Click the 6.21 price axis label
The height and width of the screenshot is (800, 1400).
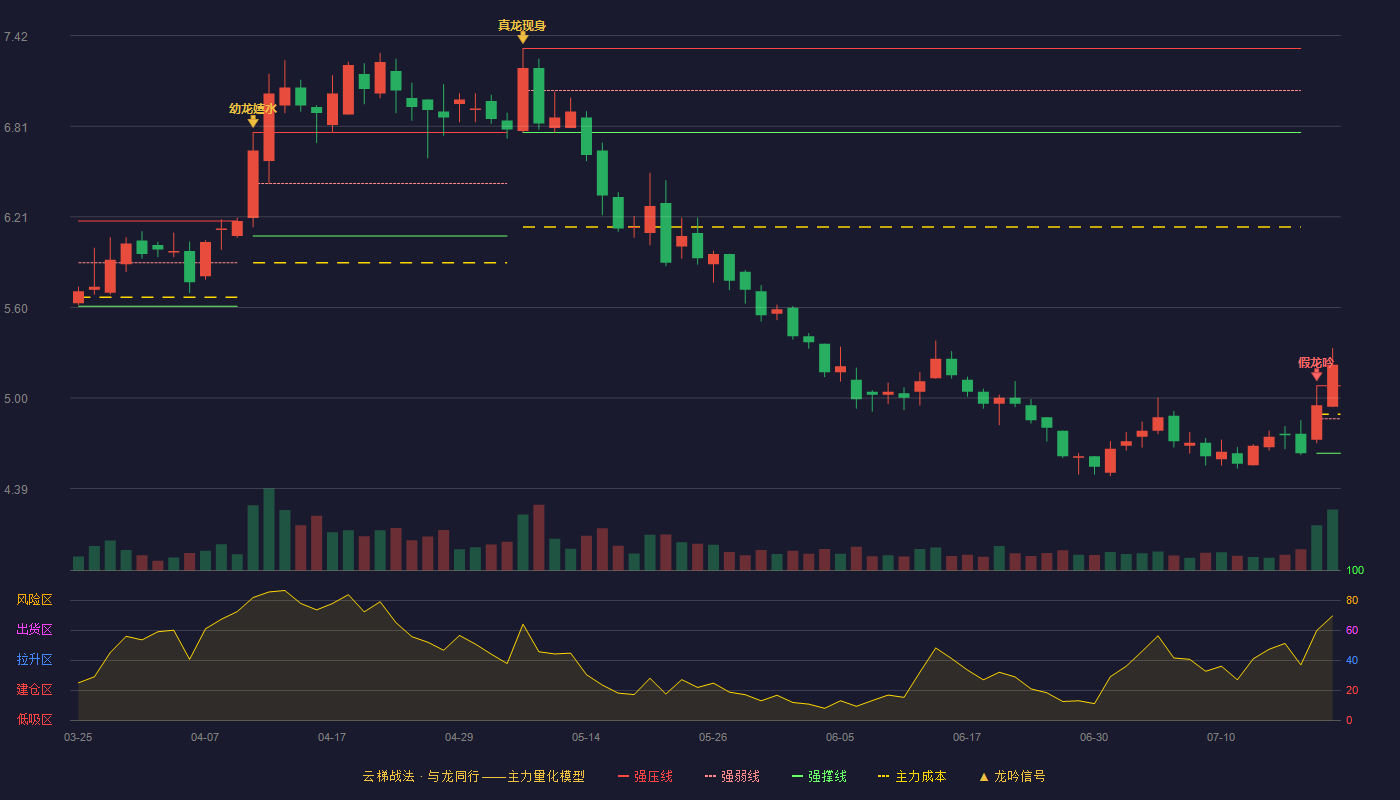click(16, 218)
